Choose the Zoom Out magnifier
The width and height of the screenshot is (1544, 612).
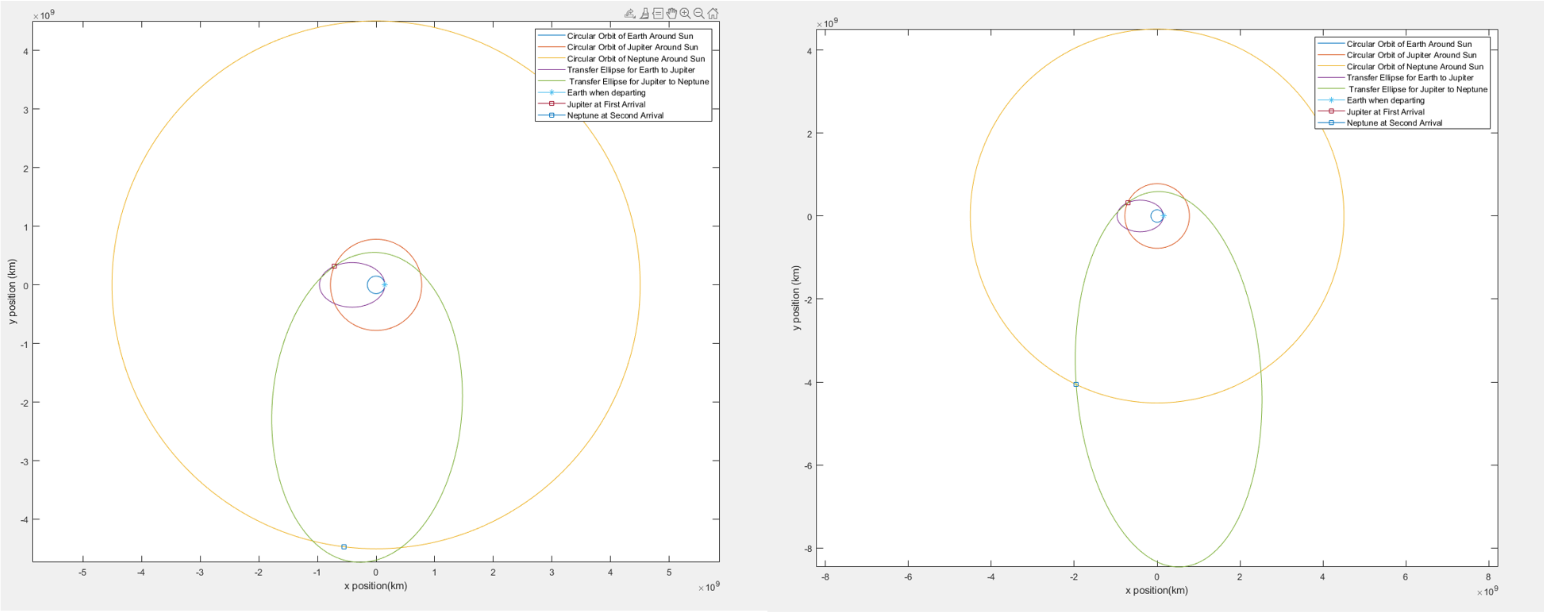pos(699,13)
